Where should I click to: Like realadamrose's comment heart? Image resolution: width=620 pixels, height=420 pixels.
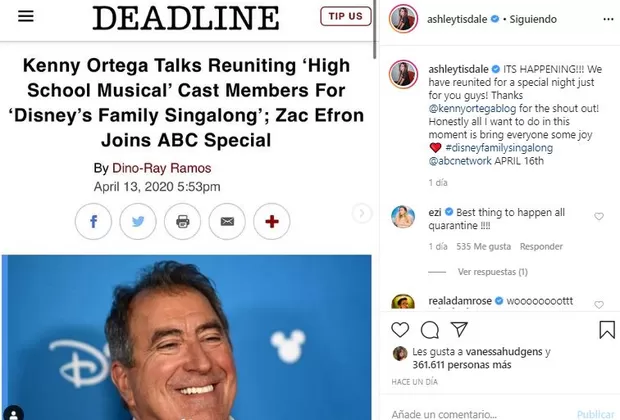(x=599, y=305)
